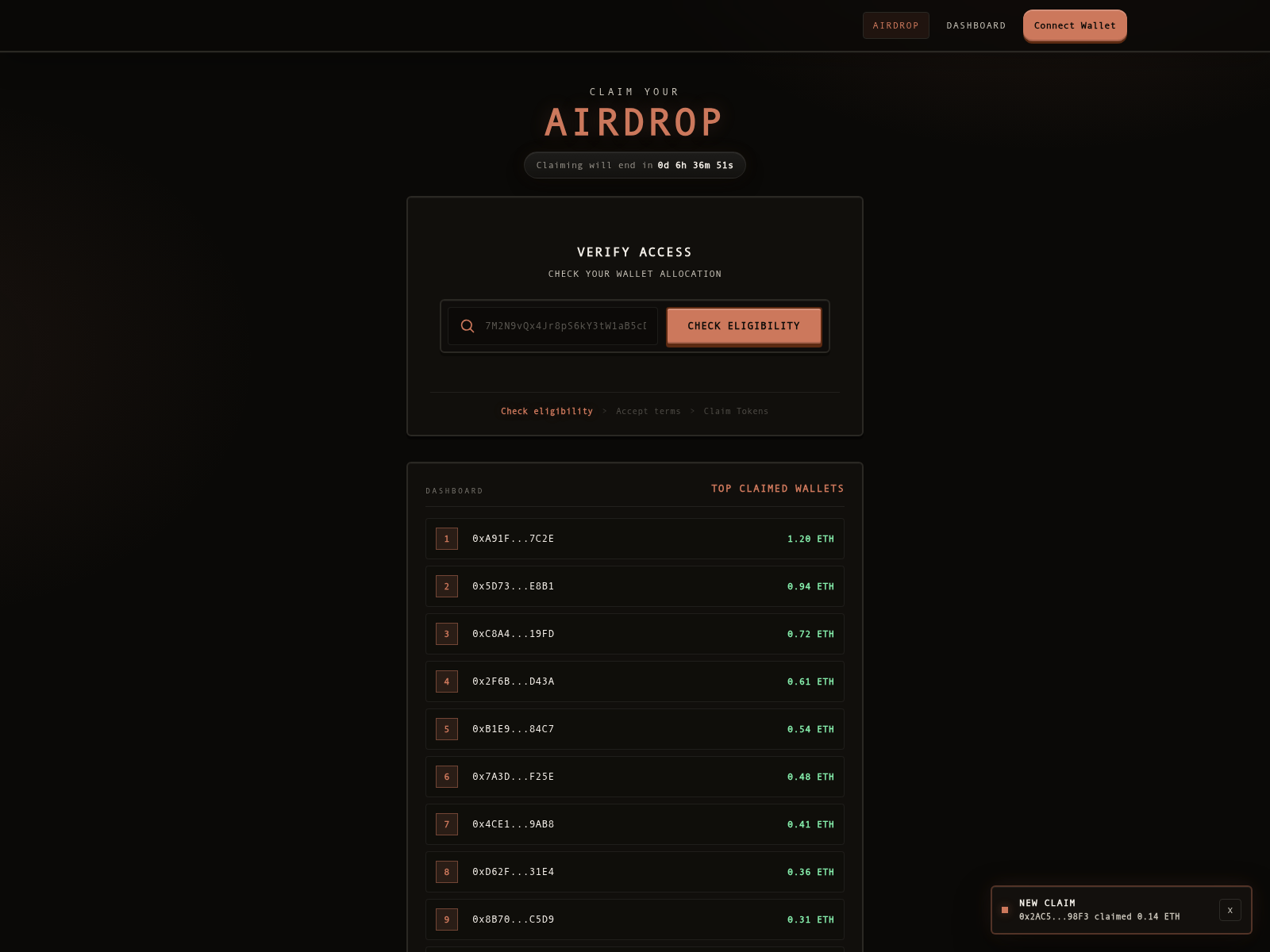Click rank 8 badge

[447, 872]
